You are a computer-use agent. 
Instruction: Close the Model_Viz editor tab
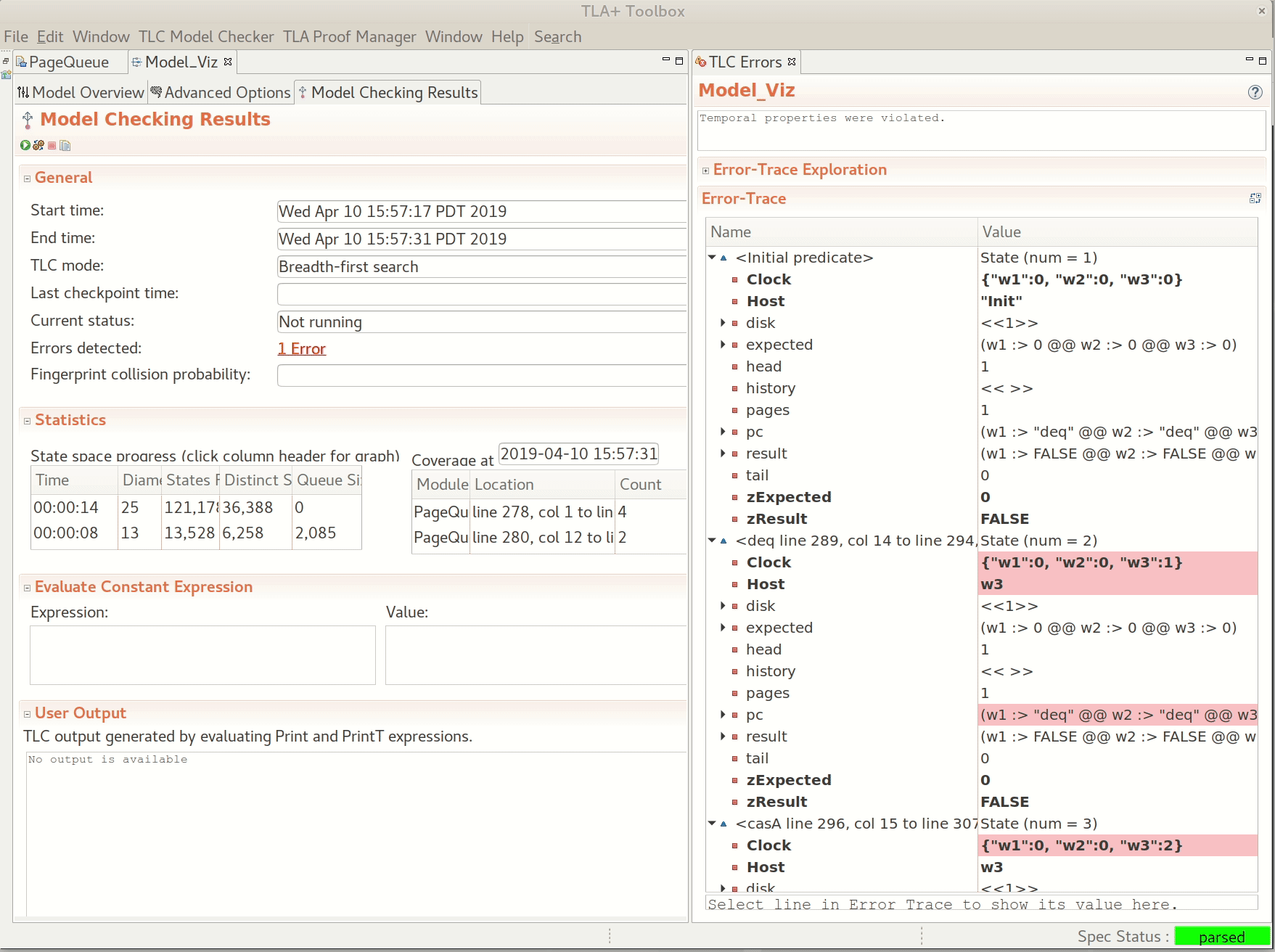[228, 62]
